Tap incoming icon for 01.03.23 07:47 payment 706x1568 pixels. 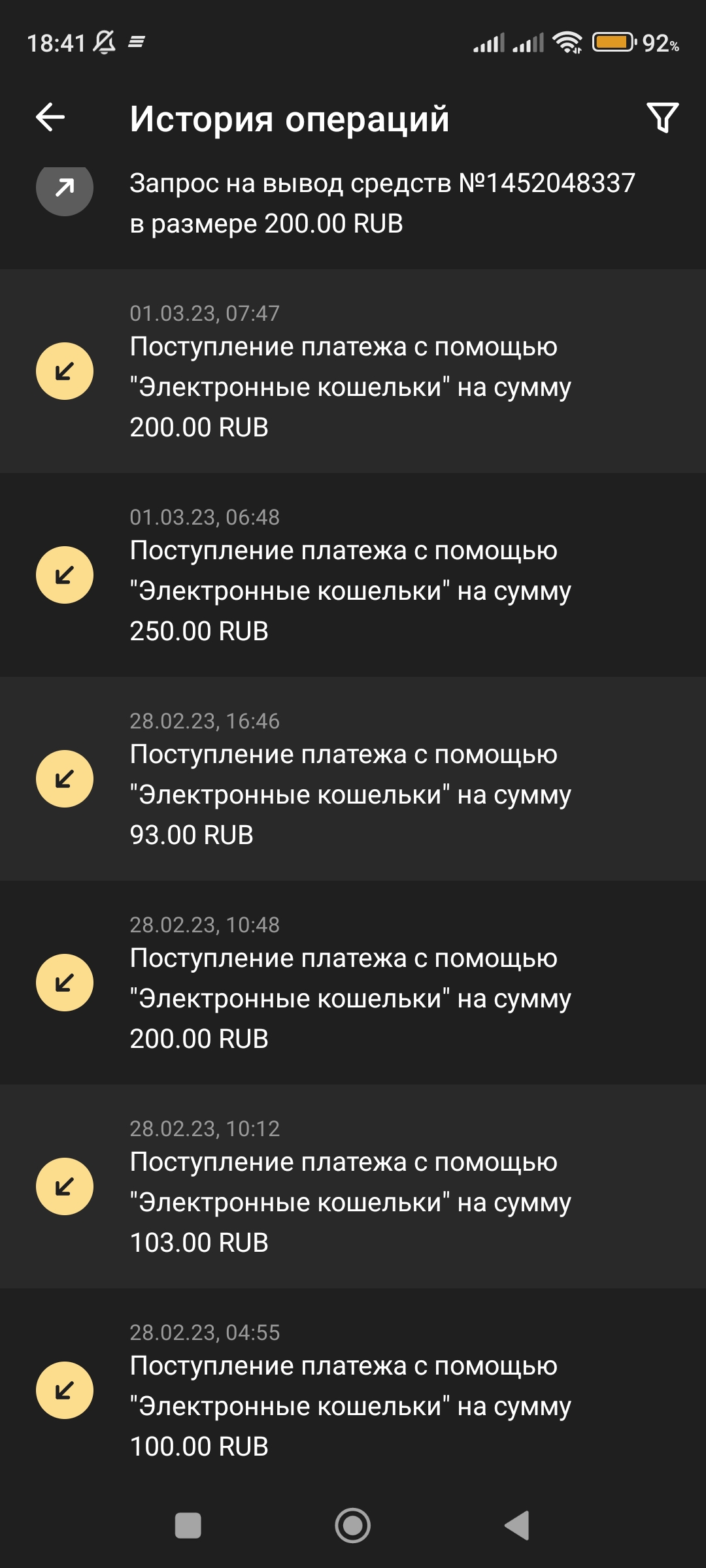[x=65, y=371]
